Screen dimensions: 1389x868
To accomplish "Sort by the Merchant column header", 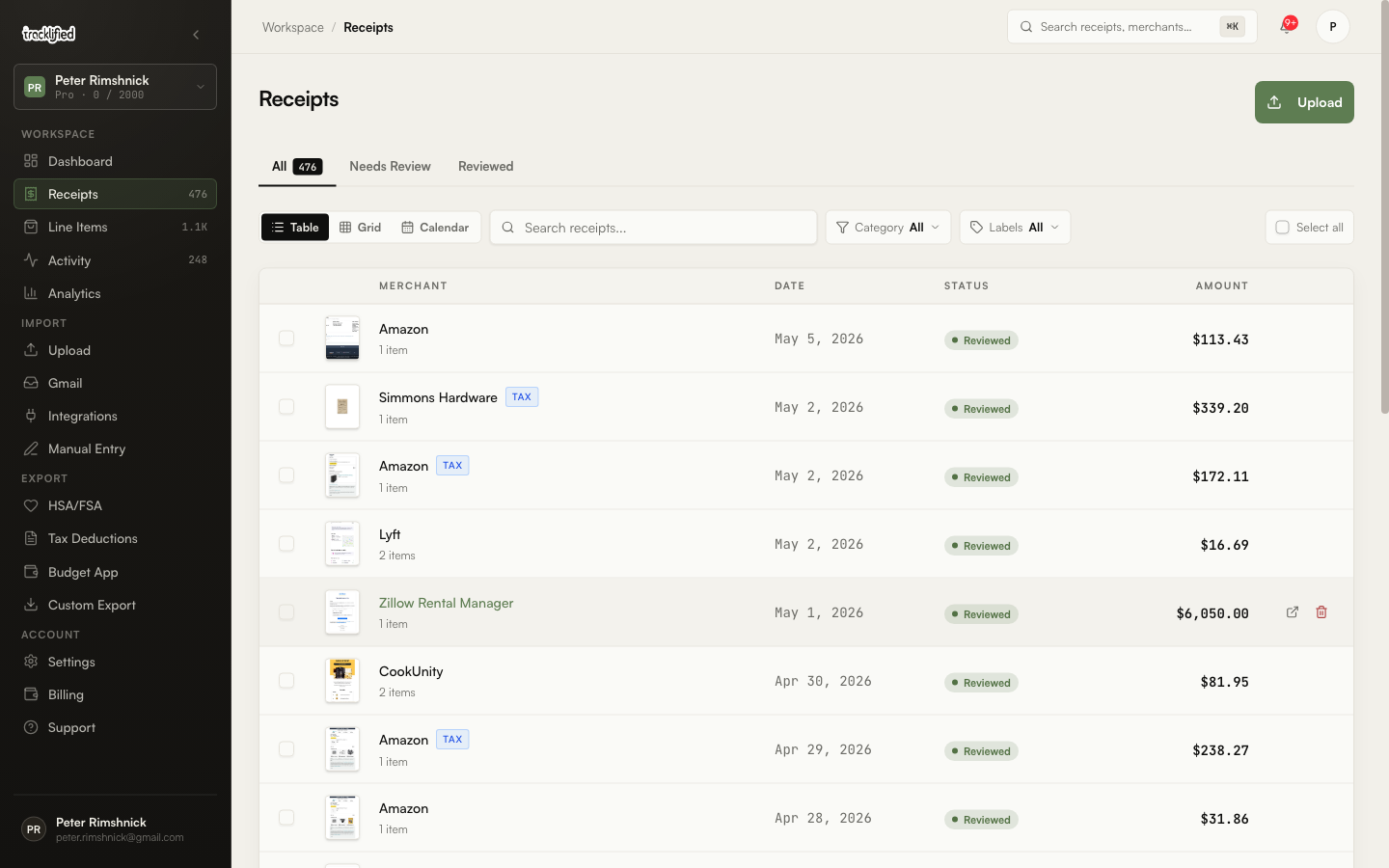I will (413, 285).
